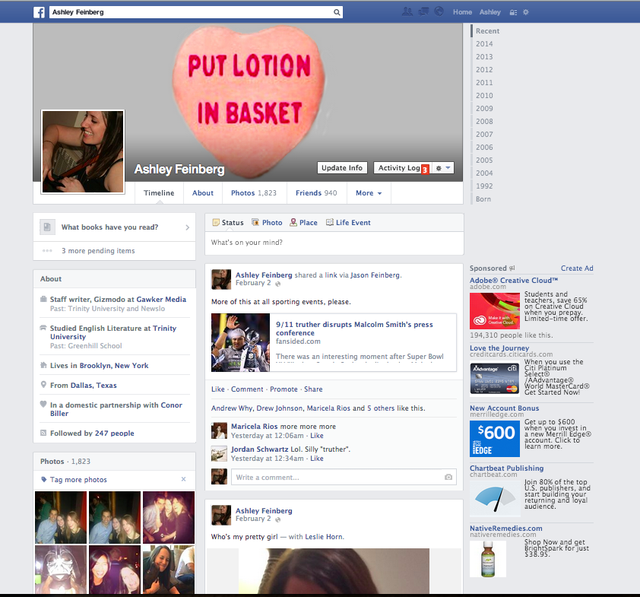
Task: Expand the gear dropdown beside Activity Log
Action: click(443, 168)
